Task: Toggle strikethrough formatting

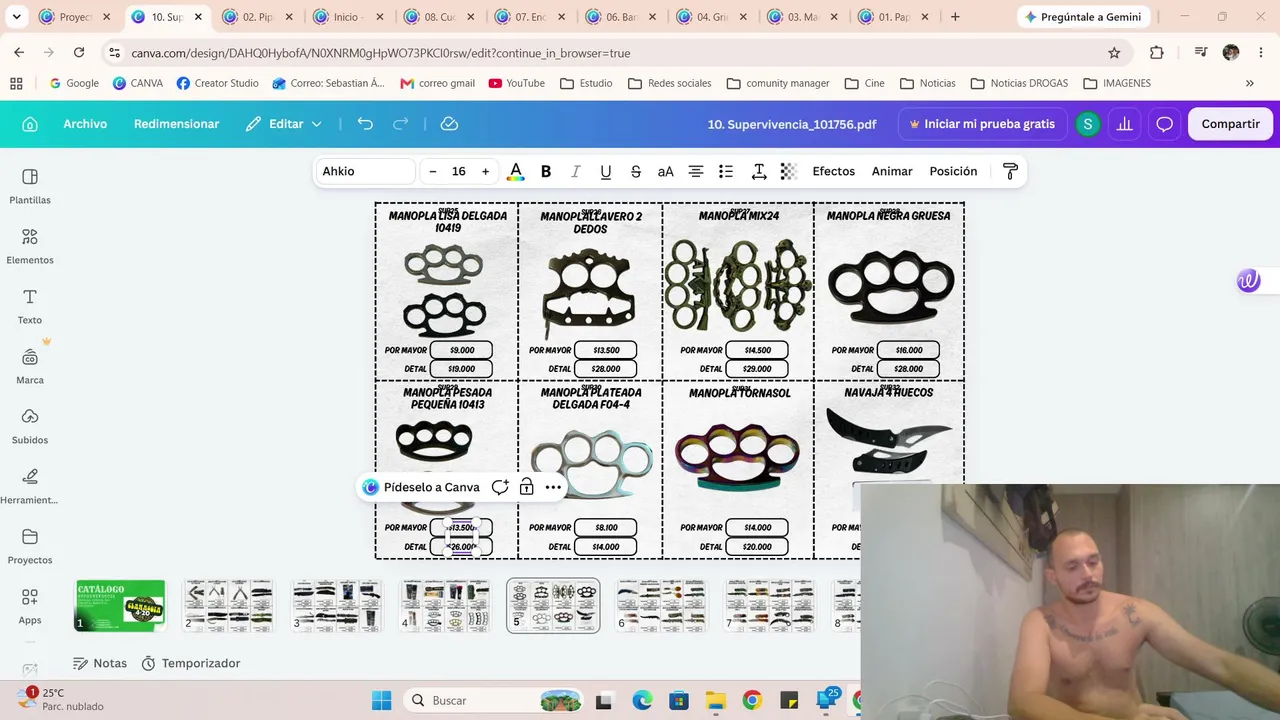Action: click(636, 172)
